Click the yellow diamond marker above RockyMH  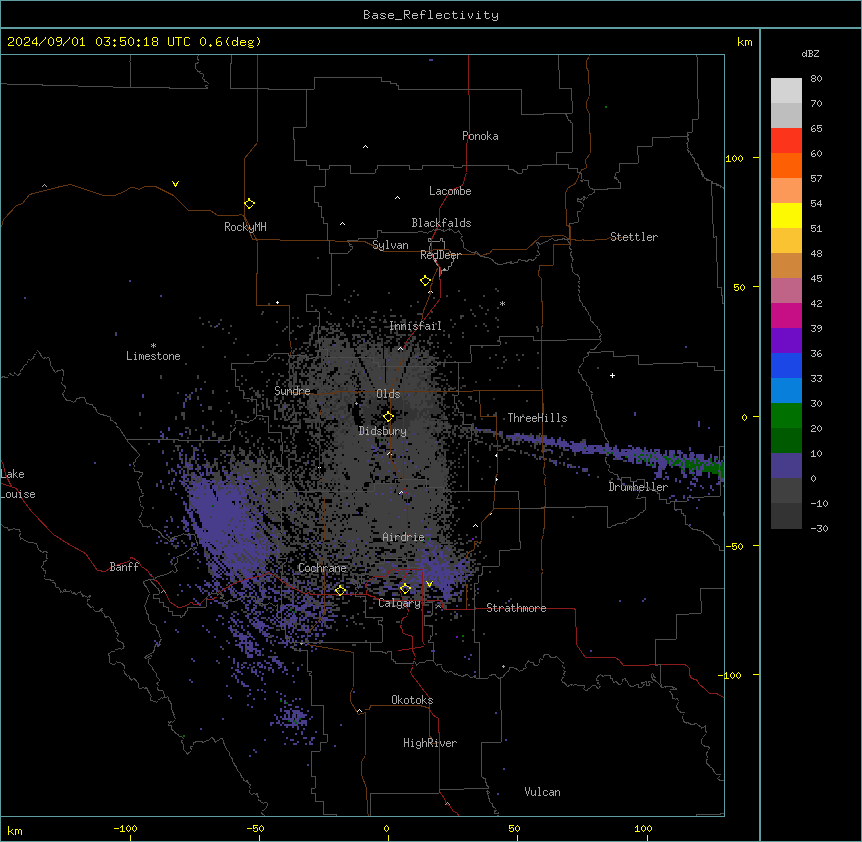click(249, 204)
